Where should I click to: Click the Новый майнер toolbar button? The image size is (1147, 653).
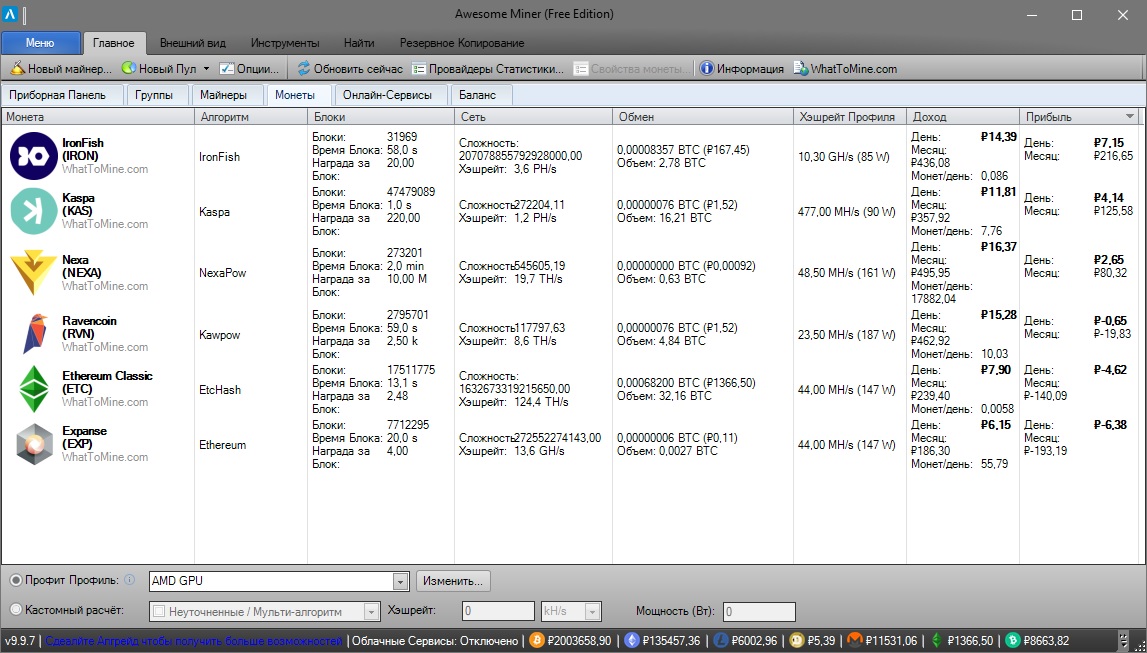61,69
